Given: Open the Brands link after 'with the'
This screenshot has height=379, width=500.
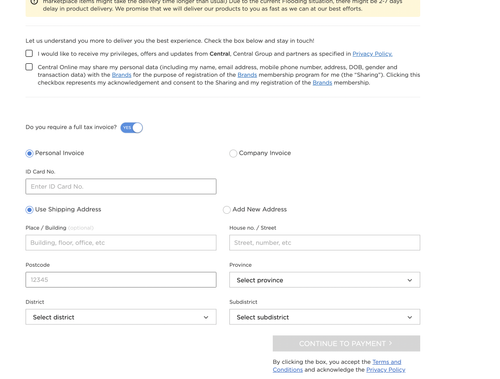Looking at the screenshot, I should (122, 75).
